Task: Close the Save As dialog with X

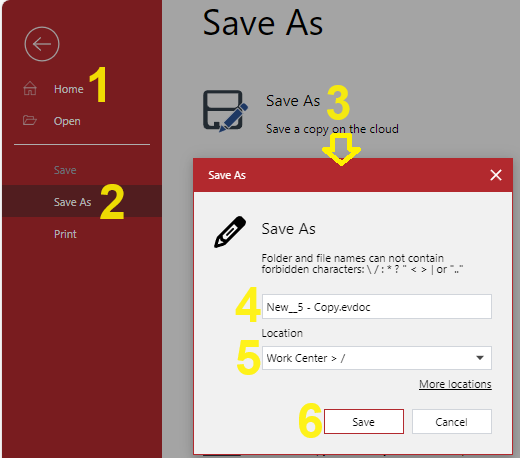Action: [496, 175]
